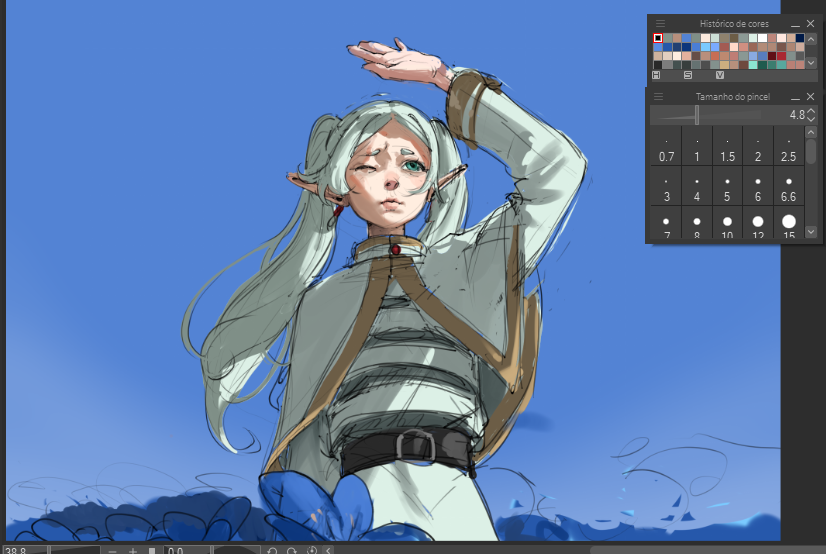The height and width of the screenshot is (554, 826).
Task: Click the horizontal scrollbar below the canvas
Action: pos(707,550)
